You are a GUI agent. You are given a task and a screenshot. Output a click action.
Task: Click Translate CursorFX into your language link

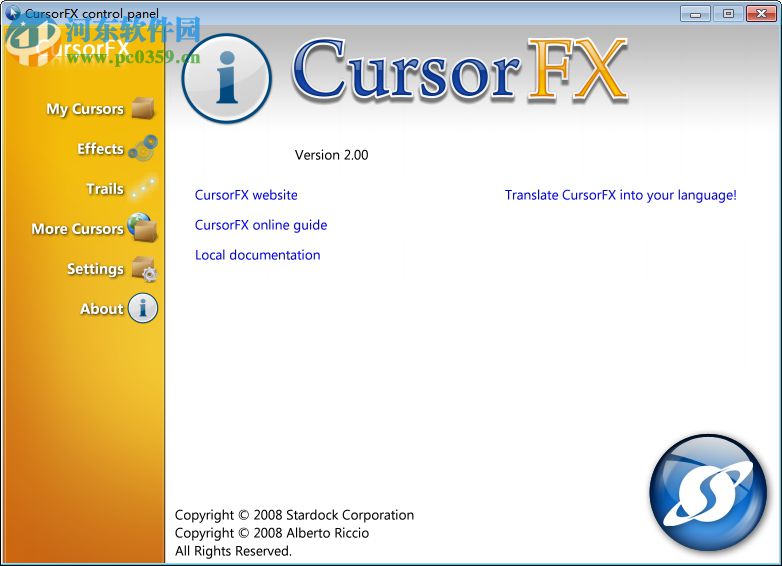620,195
